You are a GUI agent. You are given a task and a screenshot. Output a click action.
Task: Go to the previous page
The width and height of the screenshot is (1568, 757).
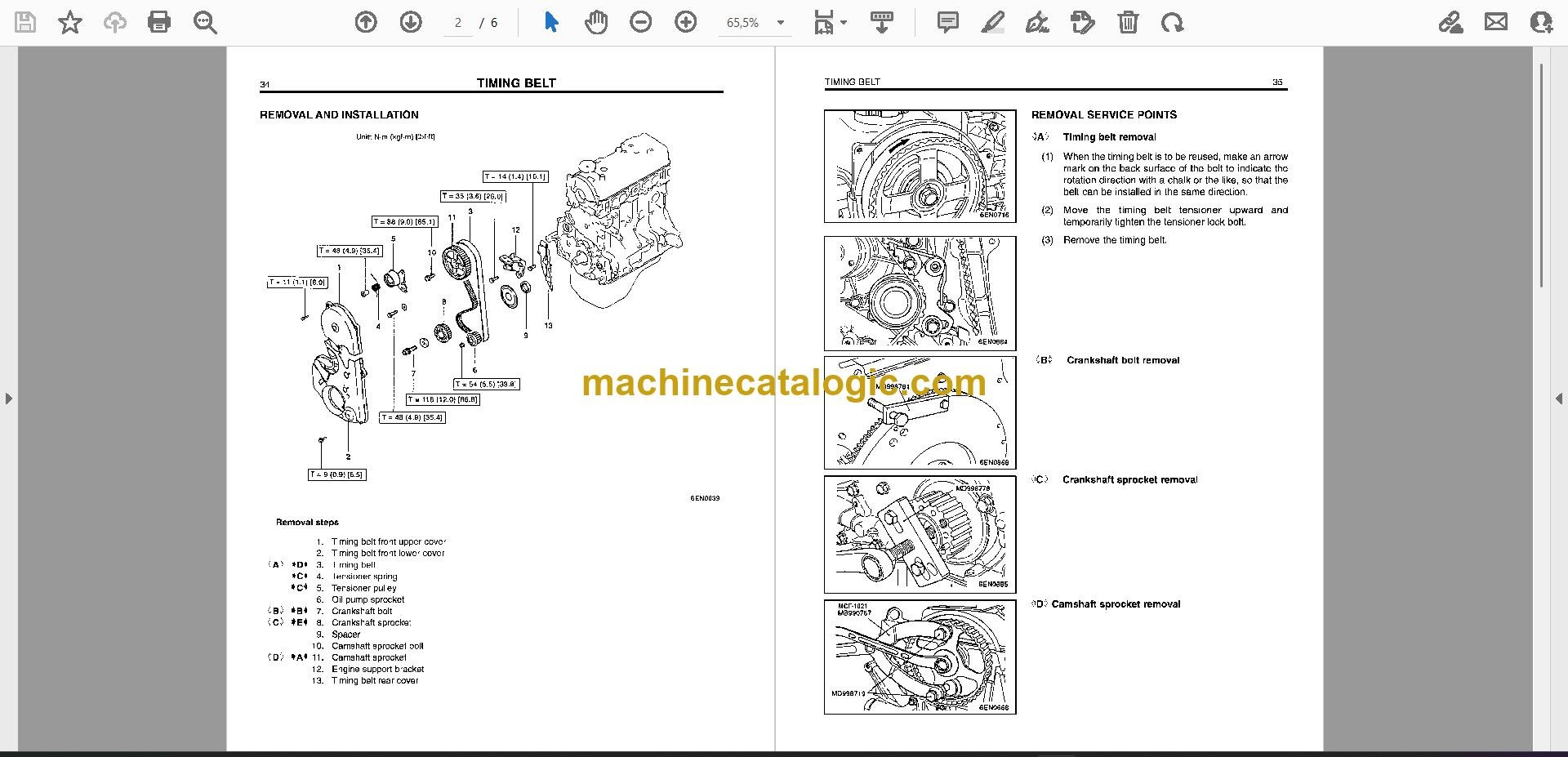point(366,23)
